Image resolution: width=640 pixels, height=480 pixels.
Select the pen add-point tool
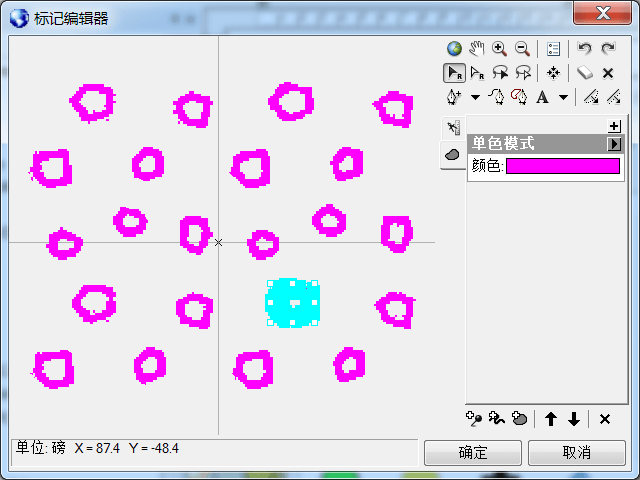point(453,97)
